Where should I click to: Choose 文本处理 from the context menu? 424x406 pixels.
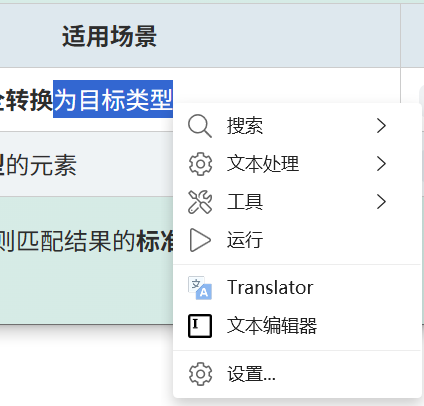297,164
